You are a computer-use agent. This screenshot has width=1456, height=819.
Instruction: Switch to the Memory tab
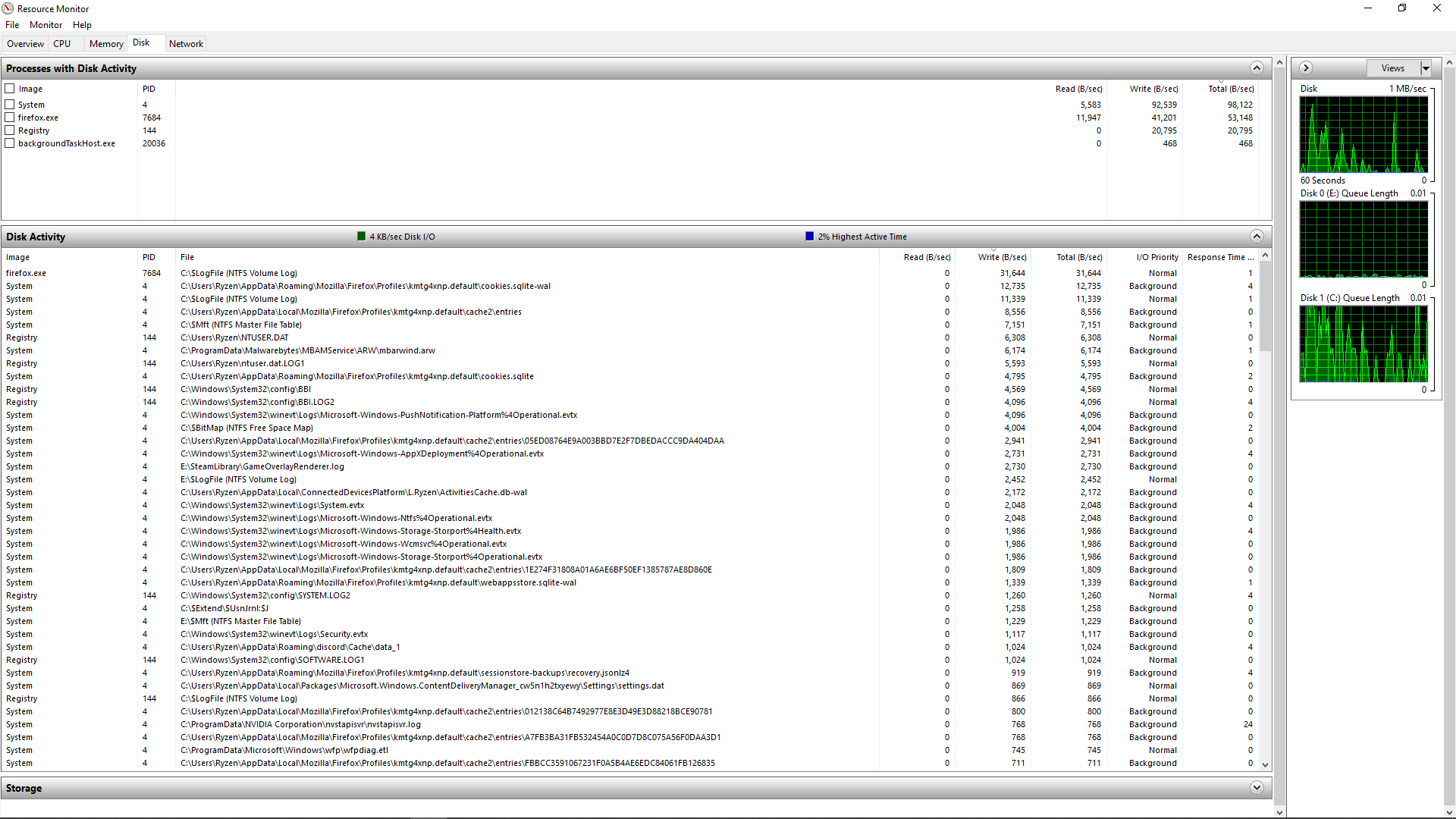tap(106, 44)
